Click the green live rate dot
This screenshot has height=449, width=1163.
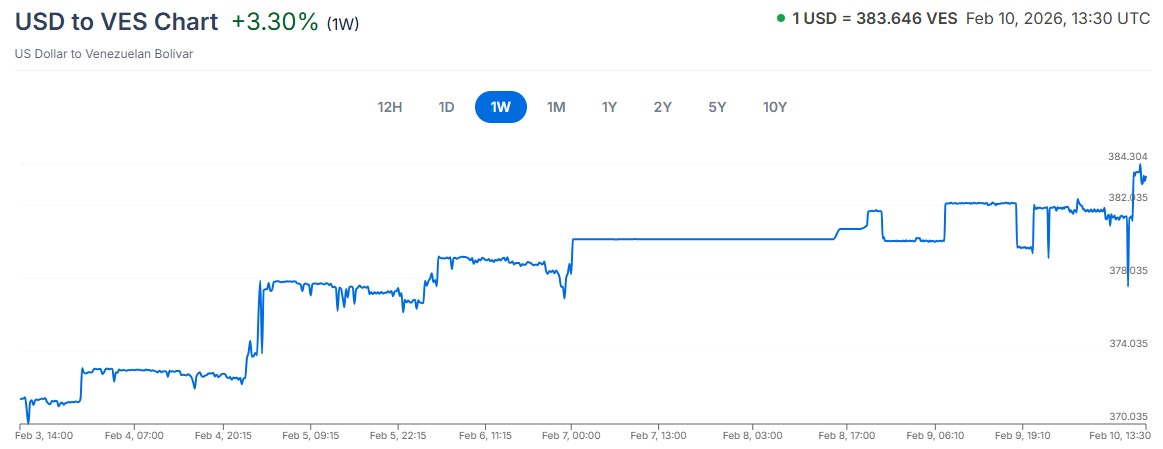[x=780, y=18]
